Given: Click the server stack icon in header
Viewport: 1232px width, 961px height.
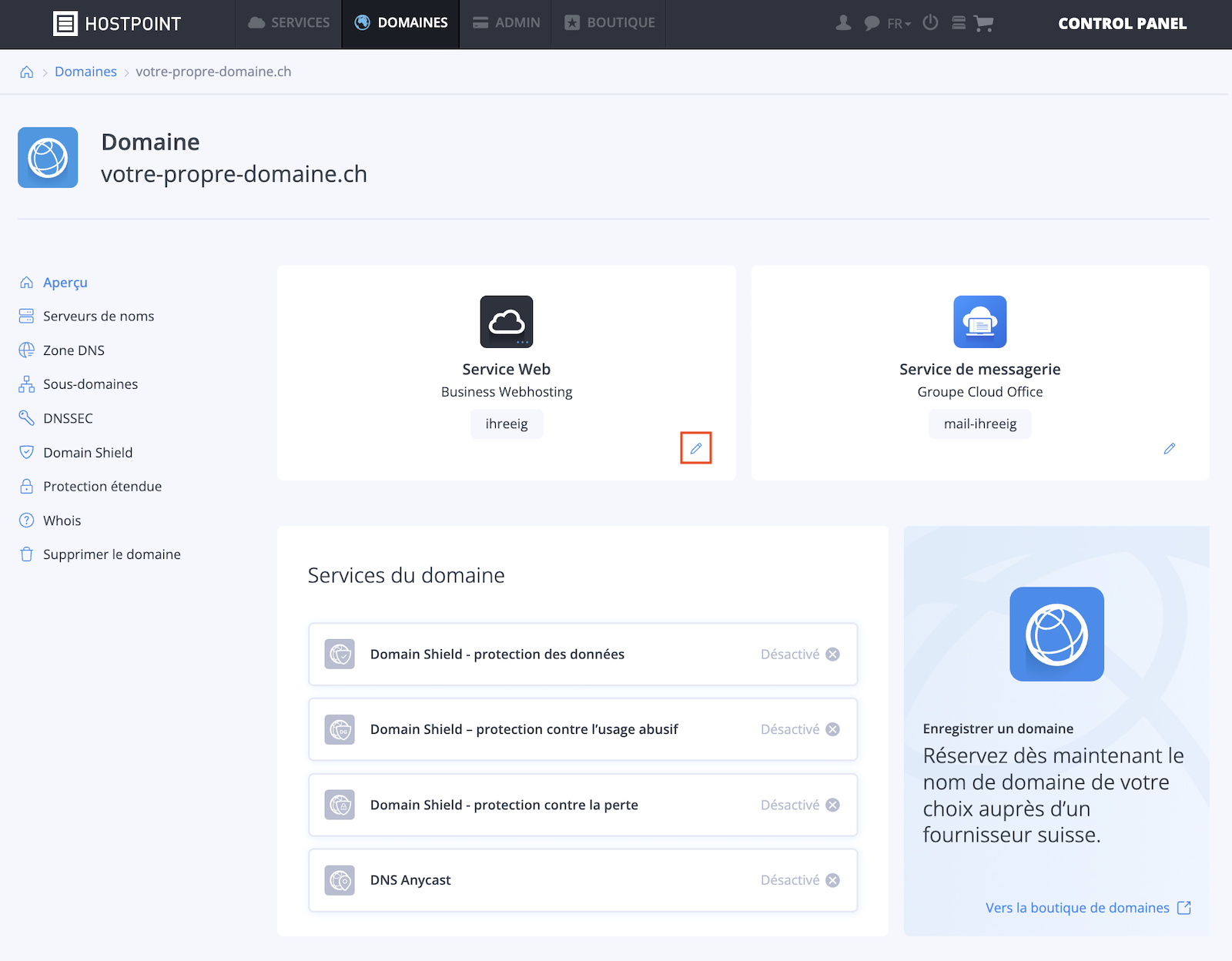Looking at the screenshot, I should pos(959,23).
